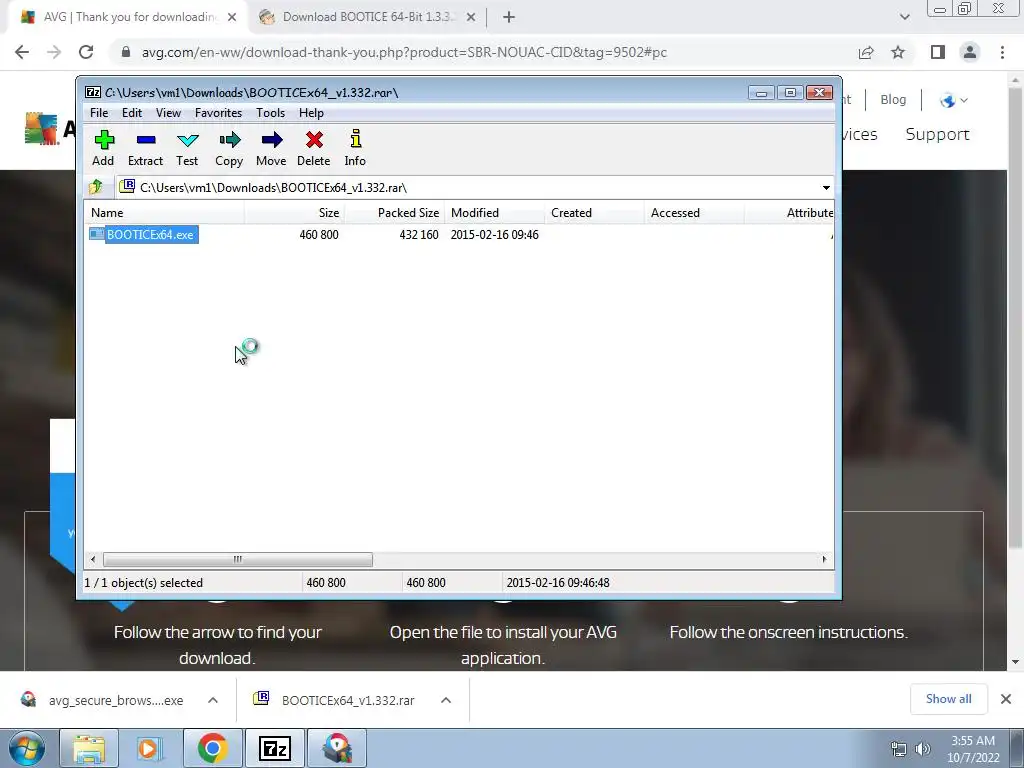Screen dimensions: 1024x768
Task: Open the View menu
Action: click(168, 113)
